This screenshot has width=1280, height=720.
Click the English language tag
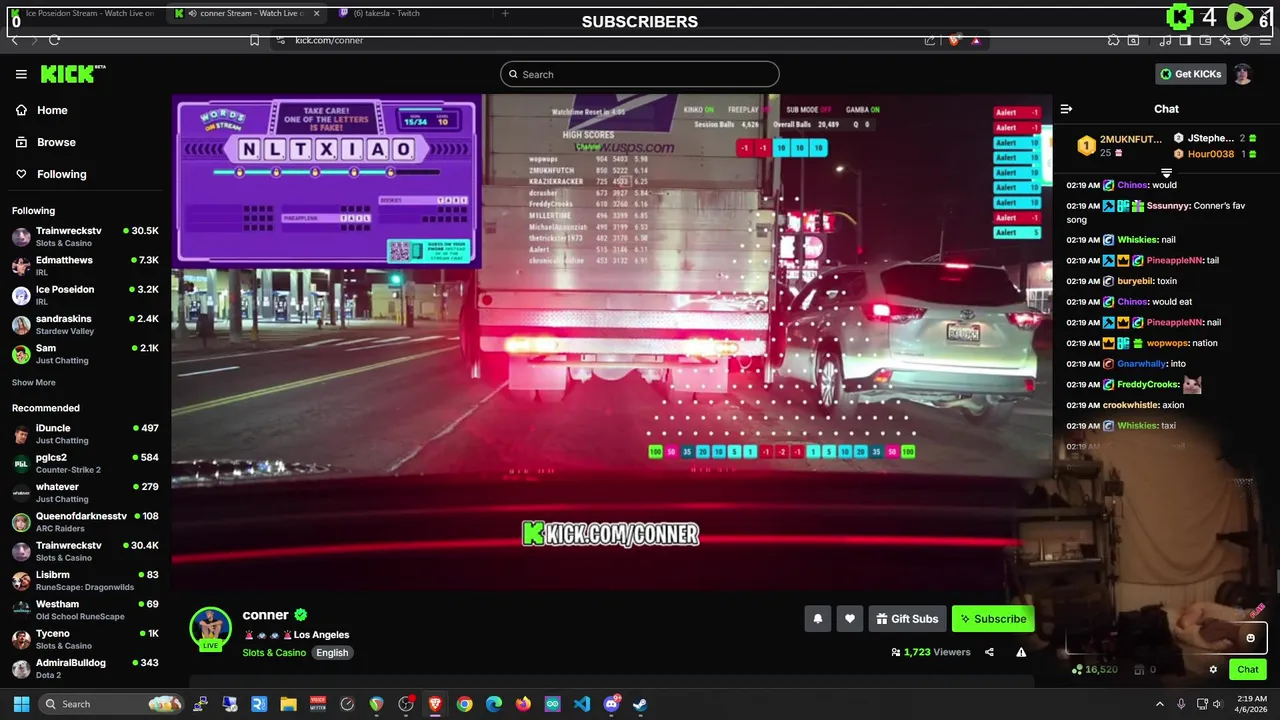pyautogui.click(x=332, y=653)
